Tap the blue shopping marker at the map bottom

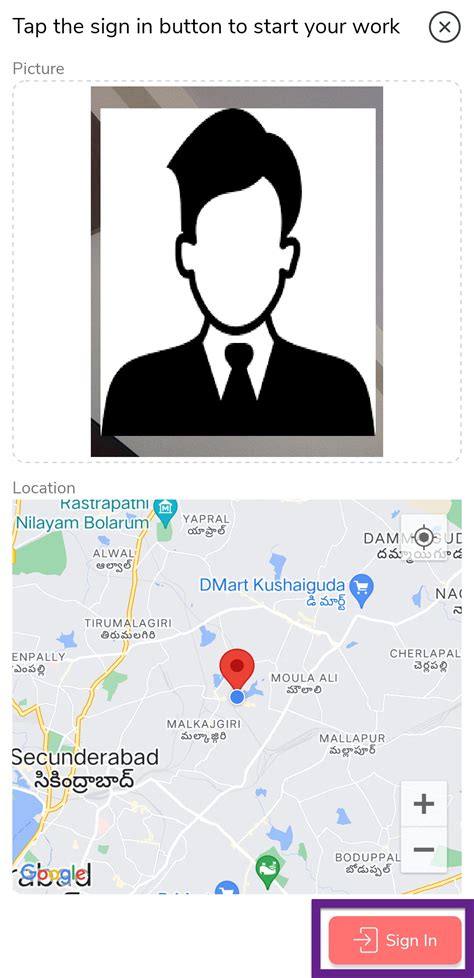(227, 887)
